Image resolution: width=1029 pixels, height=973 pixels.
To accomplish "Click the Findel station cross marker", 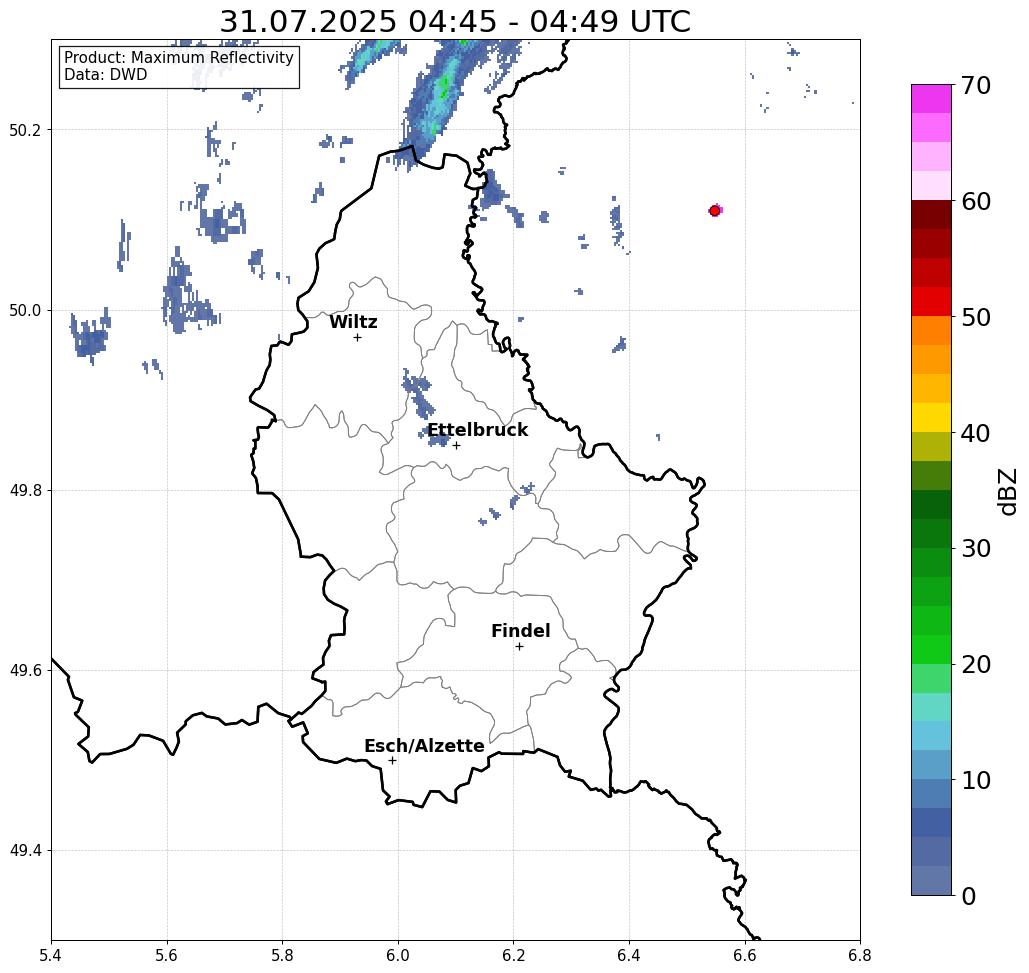I will [519, 646].
